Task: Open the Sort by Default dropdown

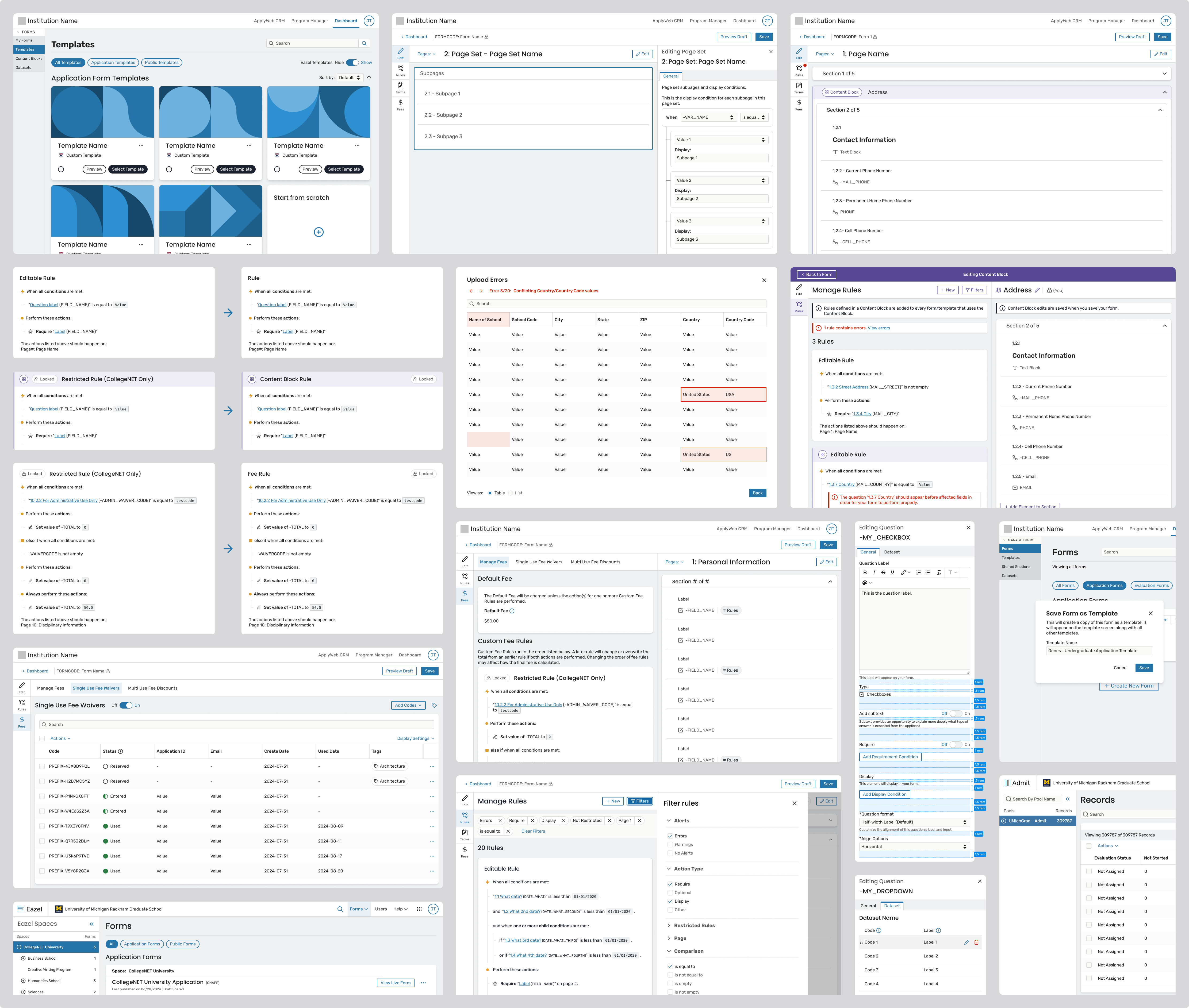Action: 350,78
